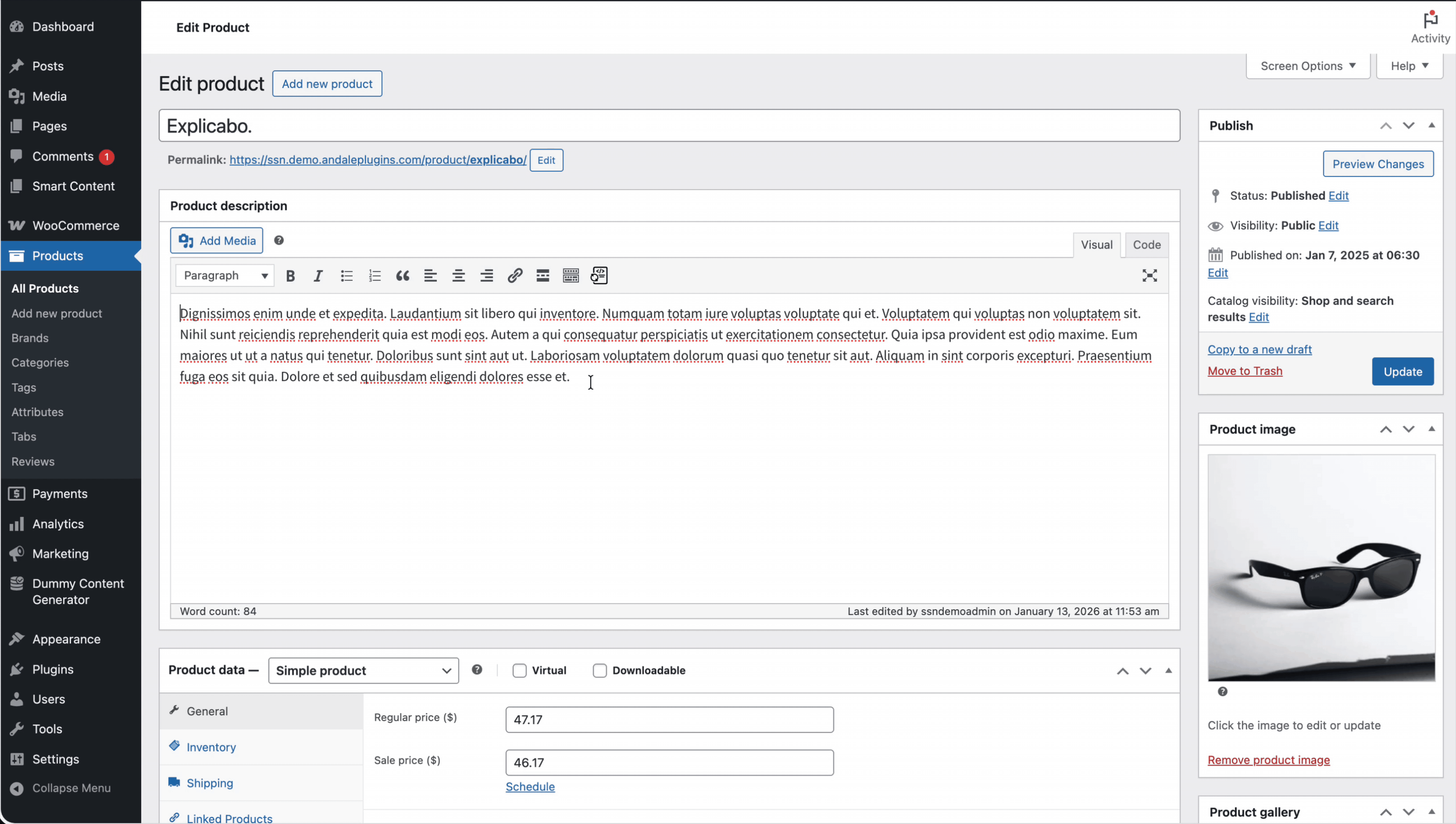Insert a Read More tag
The height and width of the screenshot is (824, 1456).
click(542, 276)
